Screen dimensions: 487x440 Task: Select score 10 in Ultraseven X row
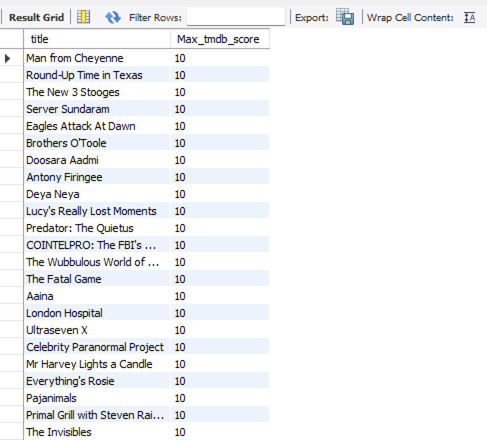[x=220, y=330]
